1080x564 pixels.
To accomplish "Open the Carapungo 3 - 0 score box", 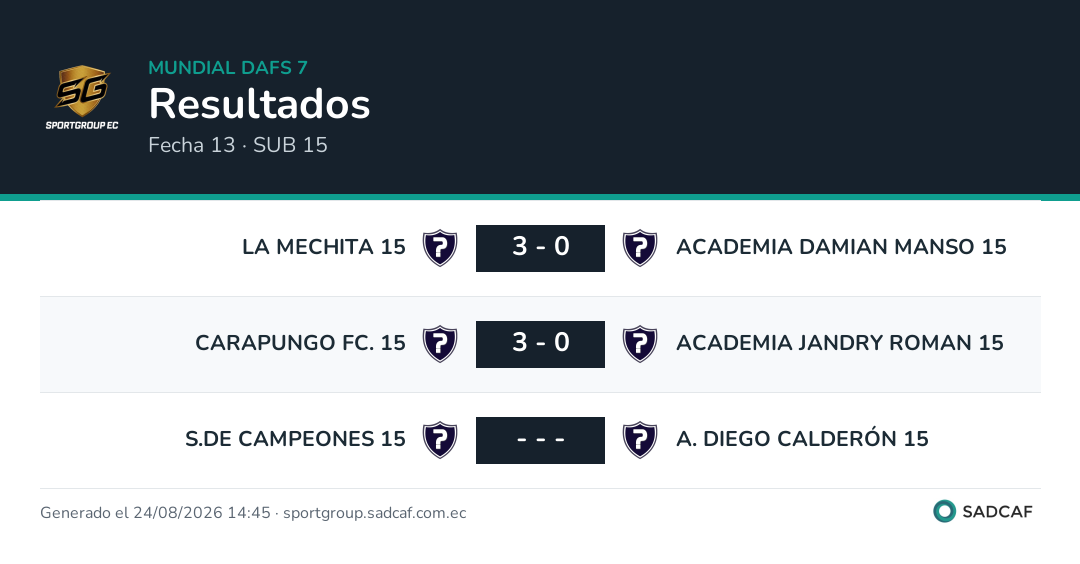I will tap(540, 344).
